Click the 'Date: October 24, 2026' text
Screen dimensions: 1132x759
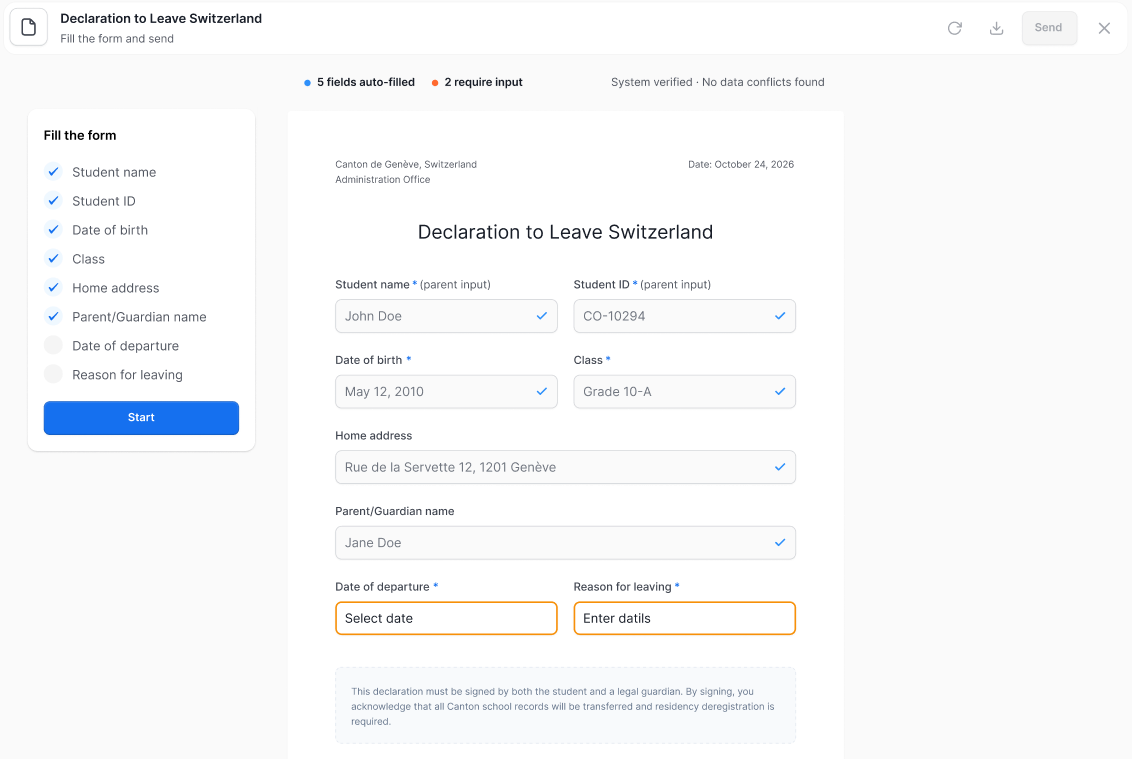(741, 165)
